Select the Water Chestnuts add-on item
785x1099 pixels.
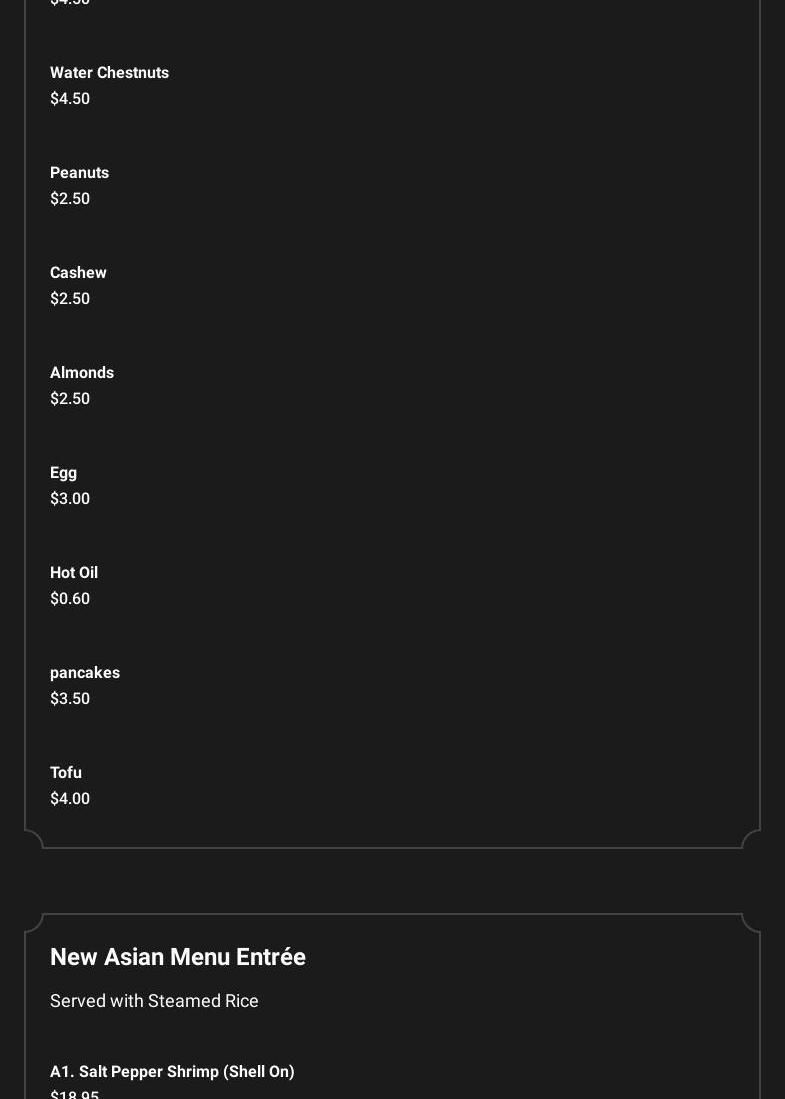(109, 73)
